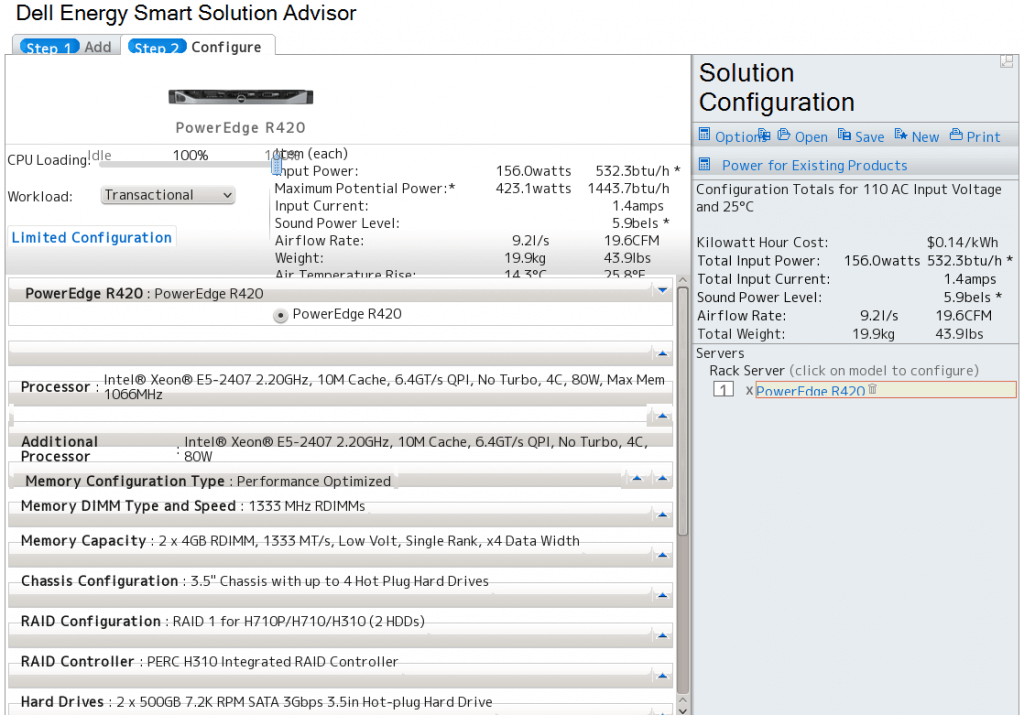Screen dimensions: 1024x715
Task: Expand the Memory Capacity row arrow
Action: coord(662,556)
